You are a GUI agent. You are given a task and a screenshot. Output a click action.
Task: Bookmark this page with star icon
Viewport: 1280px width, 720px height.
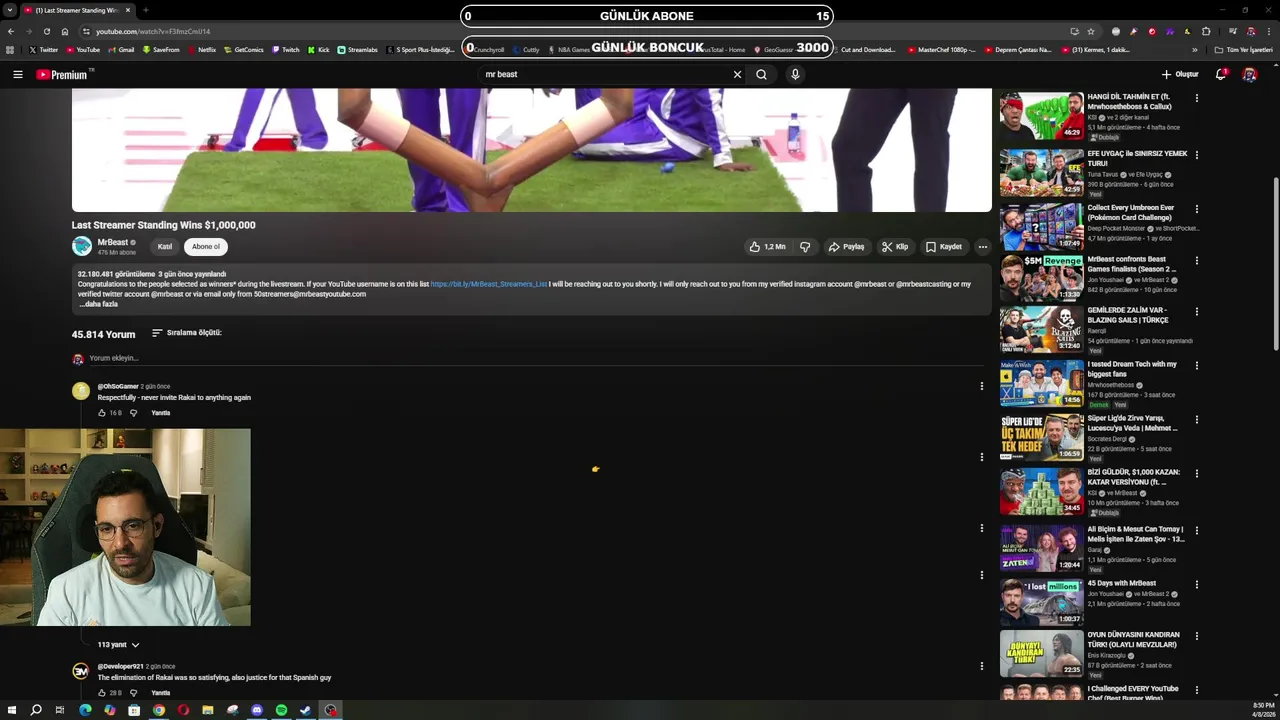click(x=1091, y=31)
